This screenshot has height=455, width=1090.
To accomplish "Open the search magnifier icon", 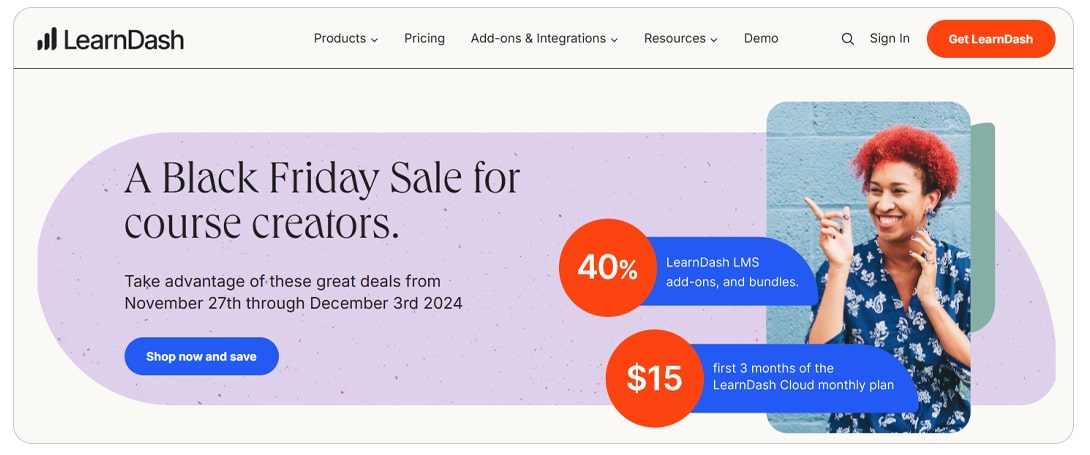I will tap(847, 39).
